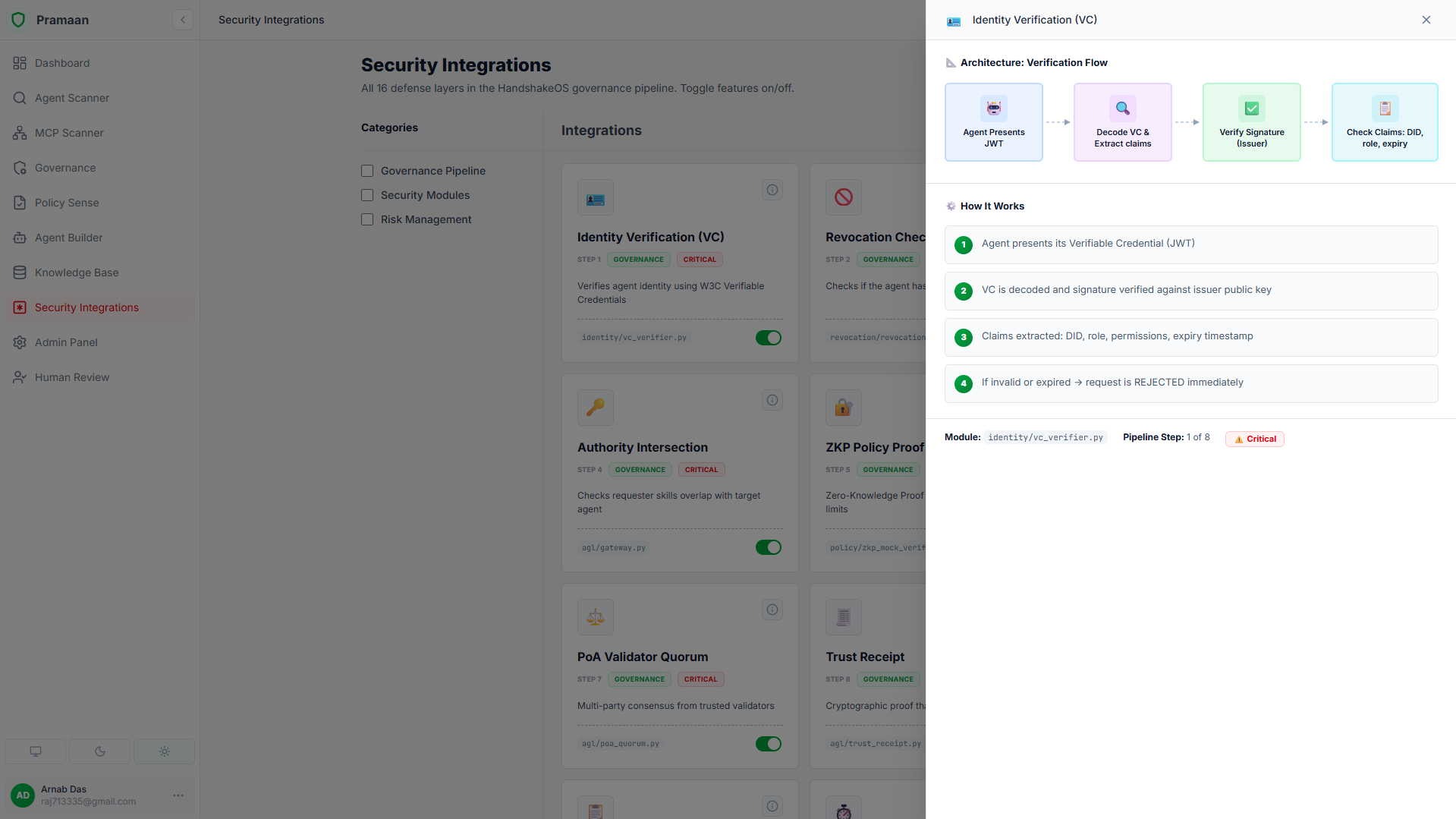Screen dimensions: 1456x819
Task: Tick the Risk Management checkbox
Action: click(367, 219)
